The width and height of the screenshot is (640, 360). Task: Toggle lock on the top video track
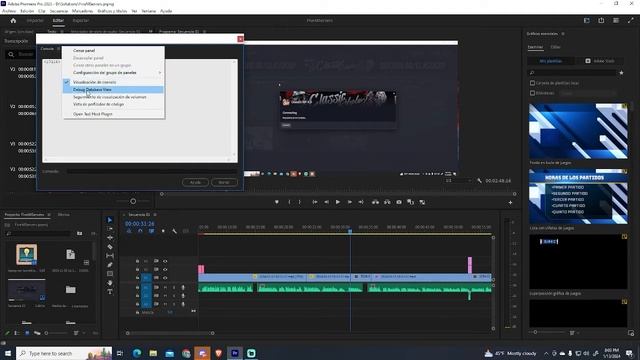click(x=138, y=261)
